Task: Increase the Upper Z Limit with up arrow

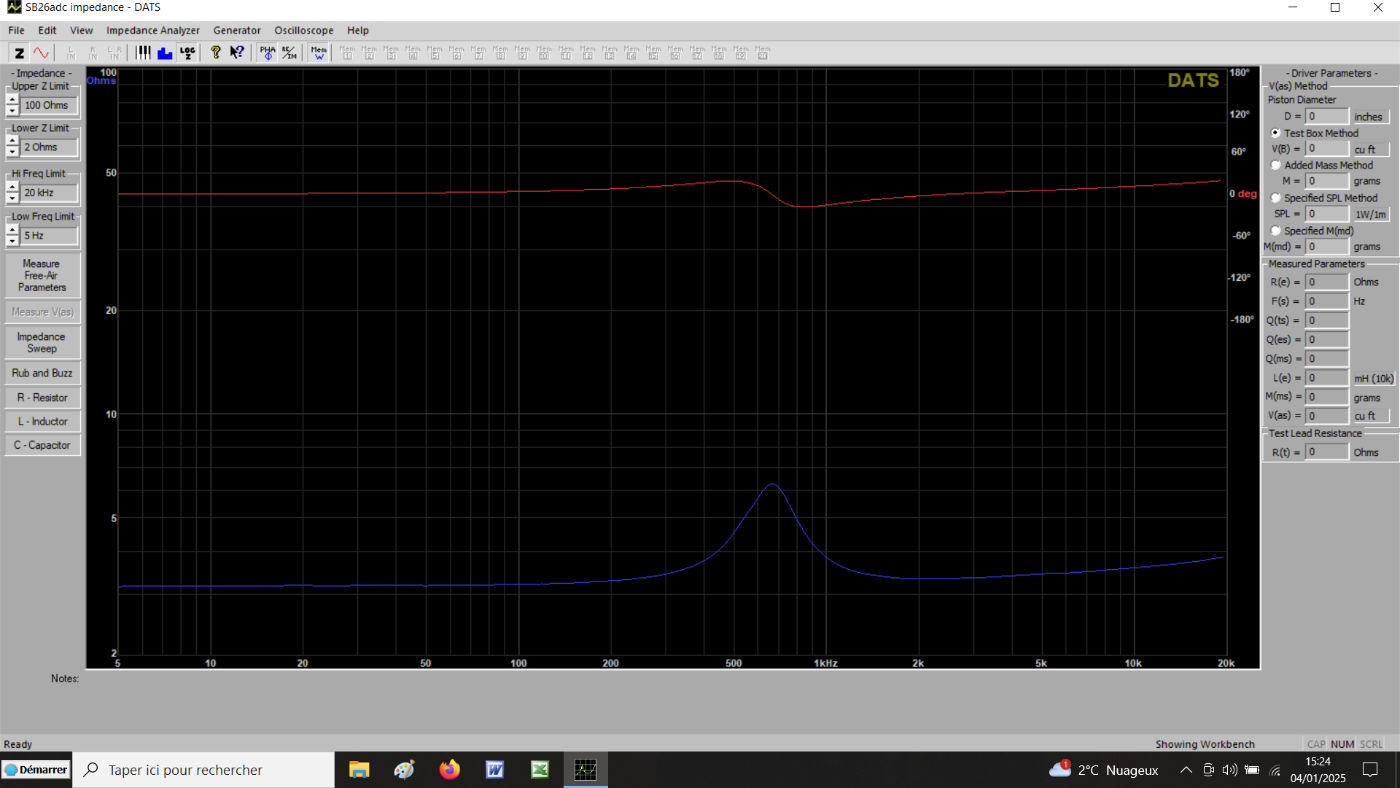Action: pos(12,100)
